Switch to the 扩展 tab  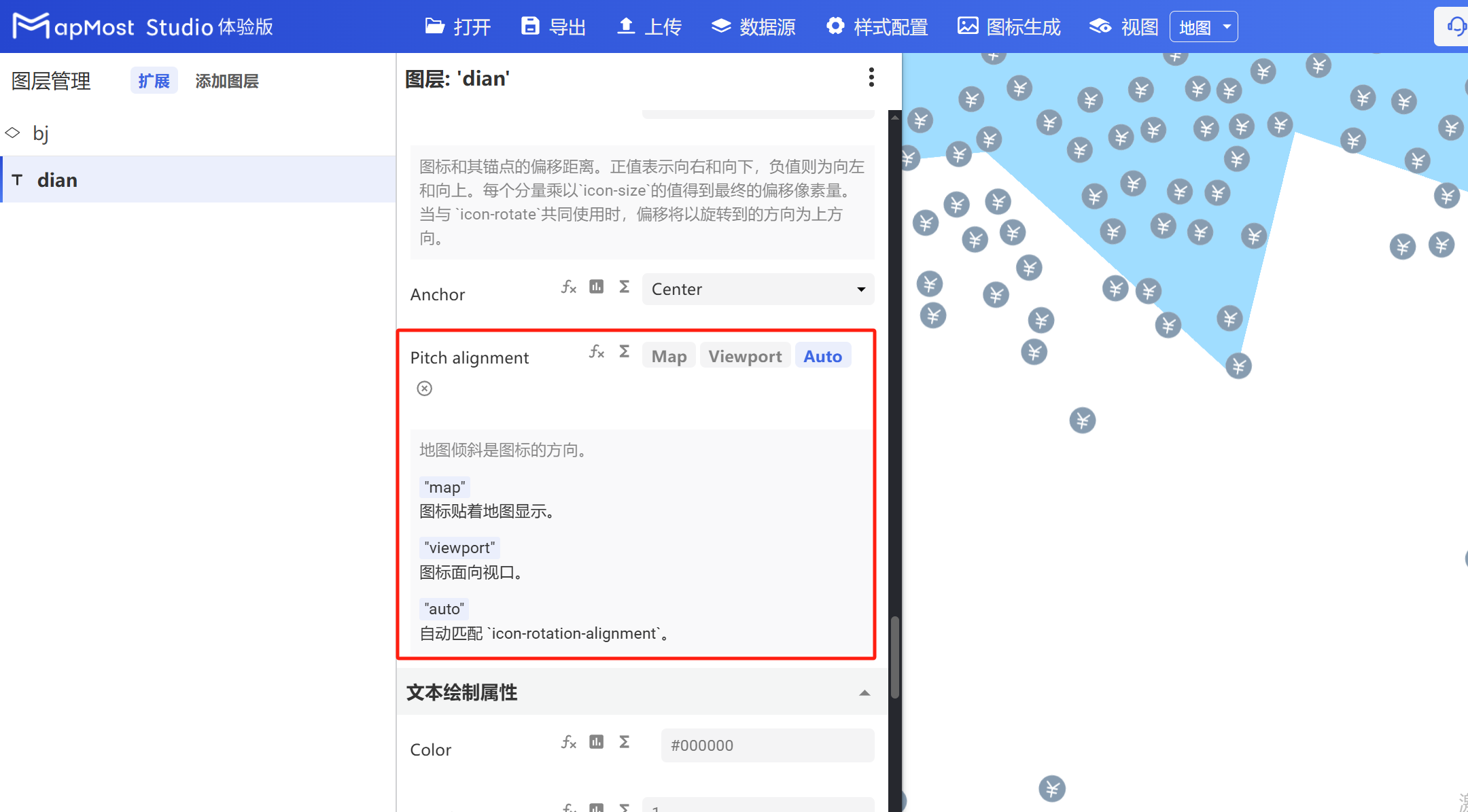(x=154, y=80)
